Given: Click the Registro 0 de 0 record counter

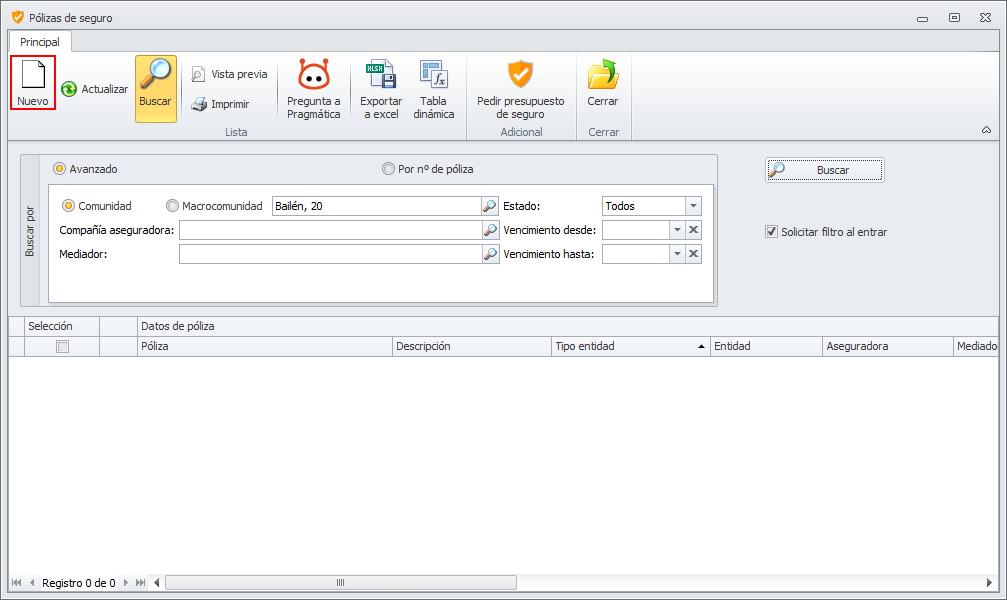Looking at the screenshot, I should 79,583.
